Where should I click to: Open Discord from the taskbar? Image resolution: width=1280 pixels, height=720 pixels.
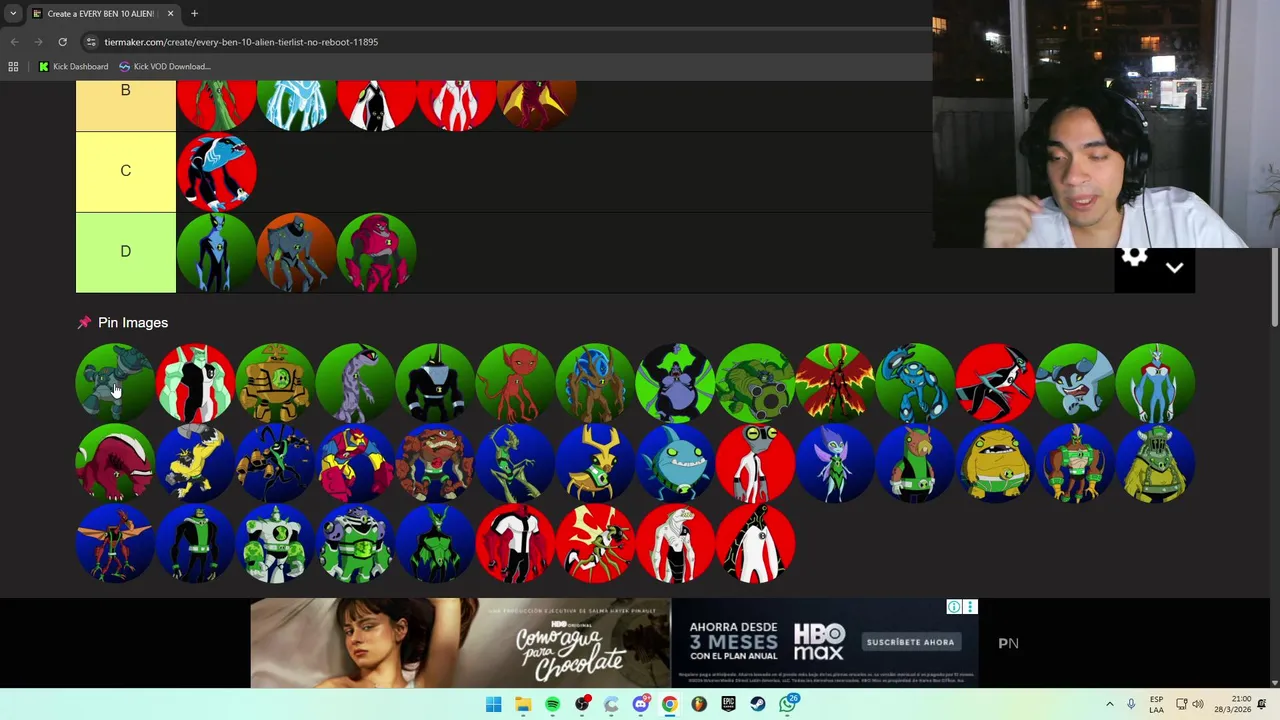tap(641, 704)
